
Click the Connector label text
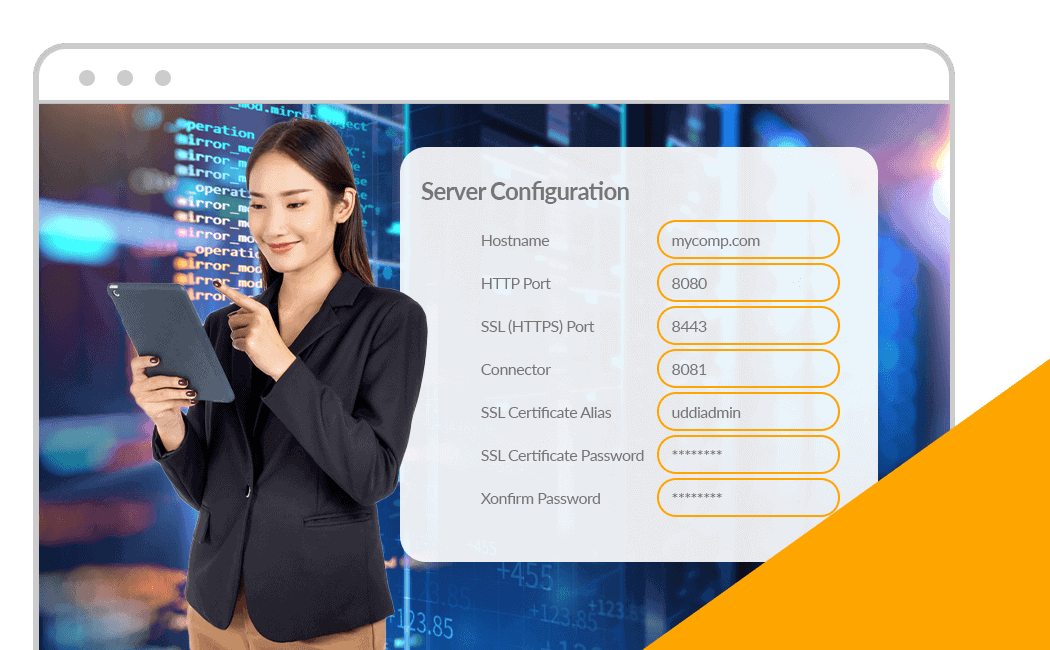pyautogui.click(x=516, y=370)
